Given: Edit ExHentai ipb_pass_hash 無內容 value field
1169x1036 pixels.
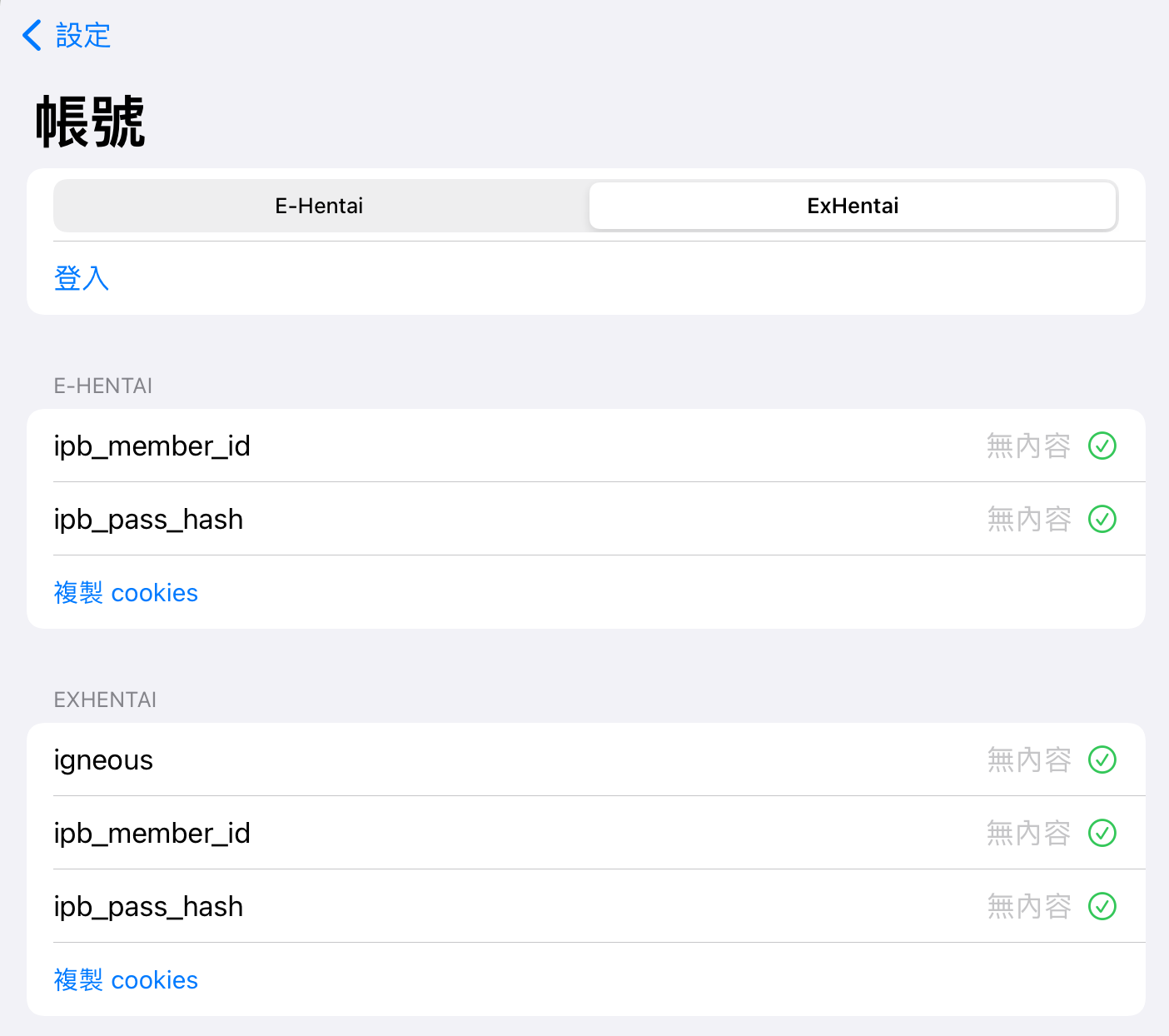Looking at the screenshot, I should click(x=1028, y=906).
